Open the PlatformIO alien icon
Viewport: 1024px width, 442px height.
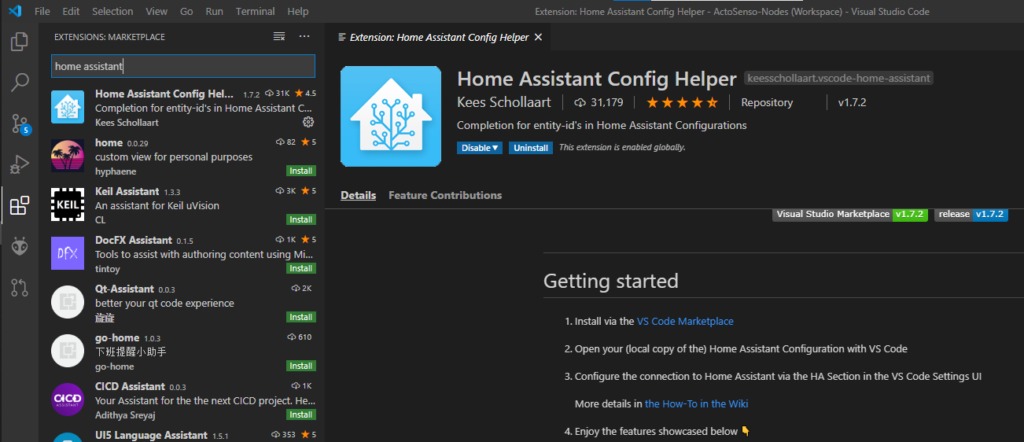pos(20,246)
